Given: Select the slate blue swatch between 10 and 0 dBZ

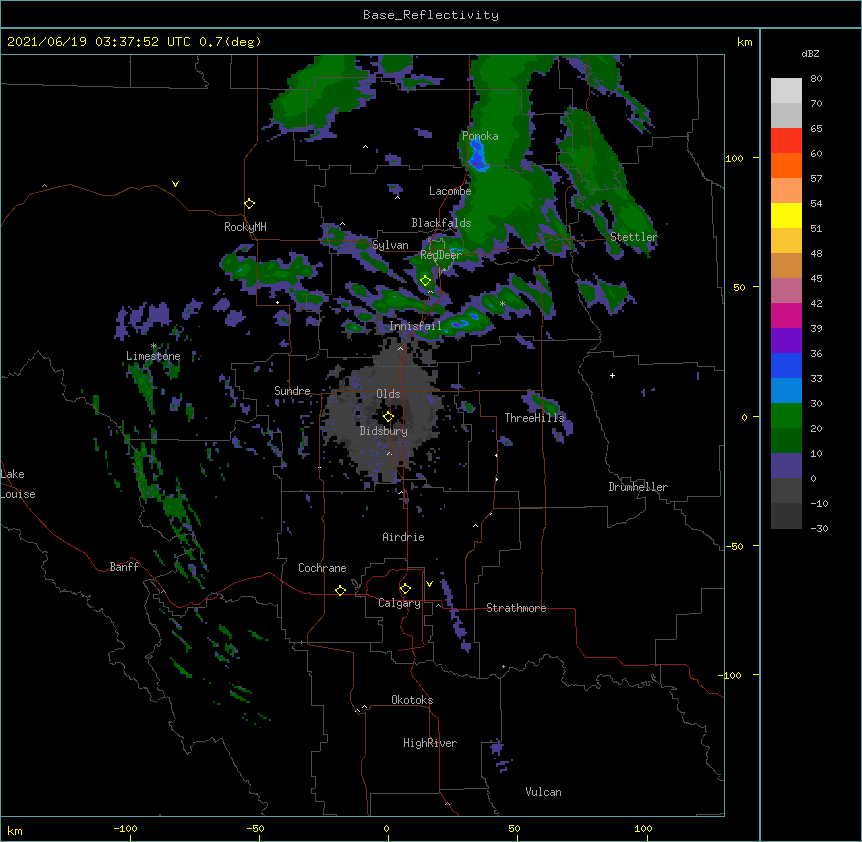Looking at the screenshot, I should click(786, 466).
